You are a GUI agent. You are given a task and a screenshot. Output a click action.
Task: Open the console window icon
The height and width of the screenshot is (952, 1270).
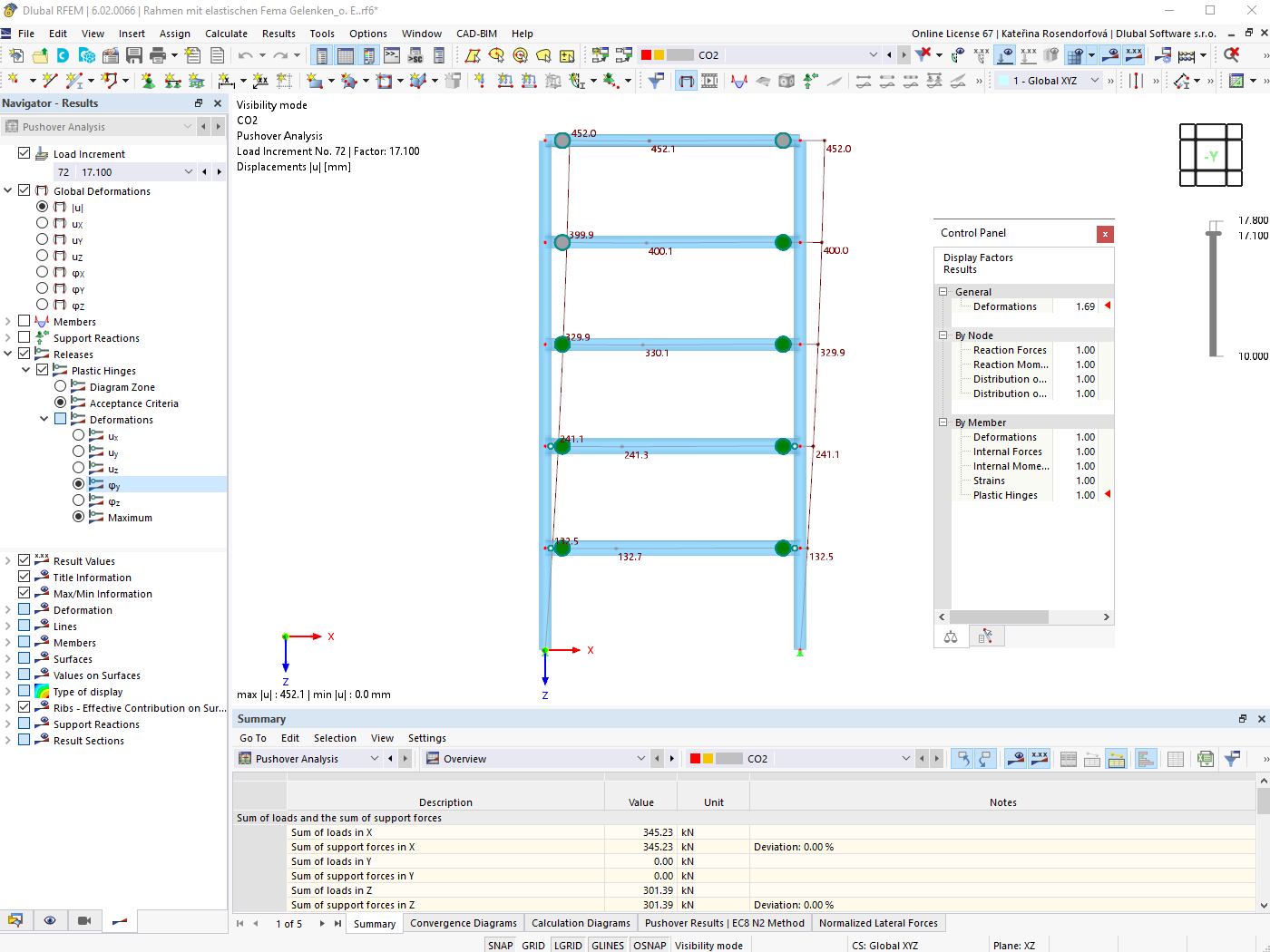392,55
